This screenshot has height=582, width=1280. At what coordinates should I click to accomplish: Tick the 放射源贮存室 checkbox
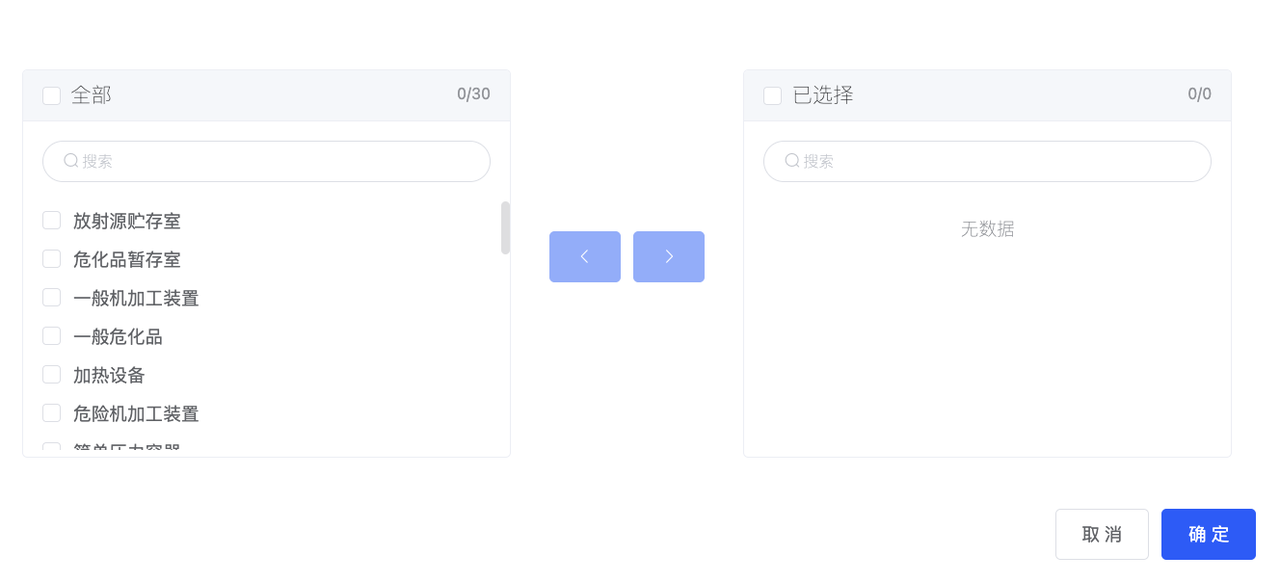[52, 220]
